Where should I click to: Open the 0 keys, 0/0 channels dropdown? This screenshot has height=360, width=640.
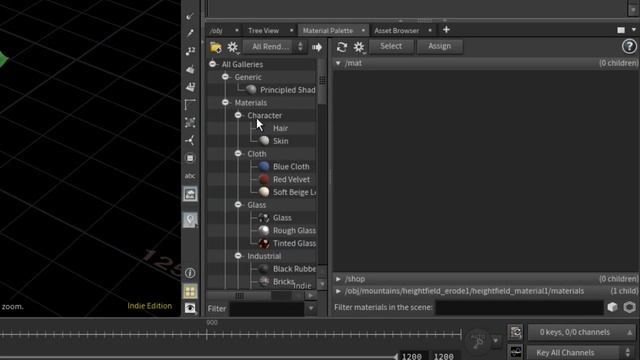coord(581,332)
